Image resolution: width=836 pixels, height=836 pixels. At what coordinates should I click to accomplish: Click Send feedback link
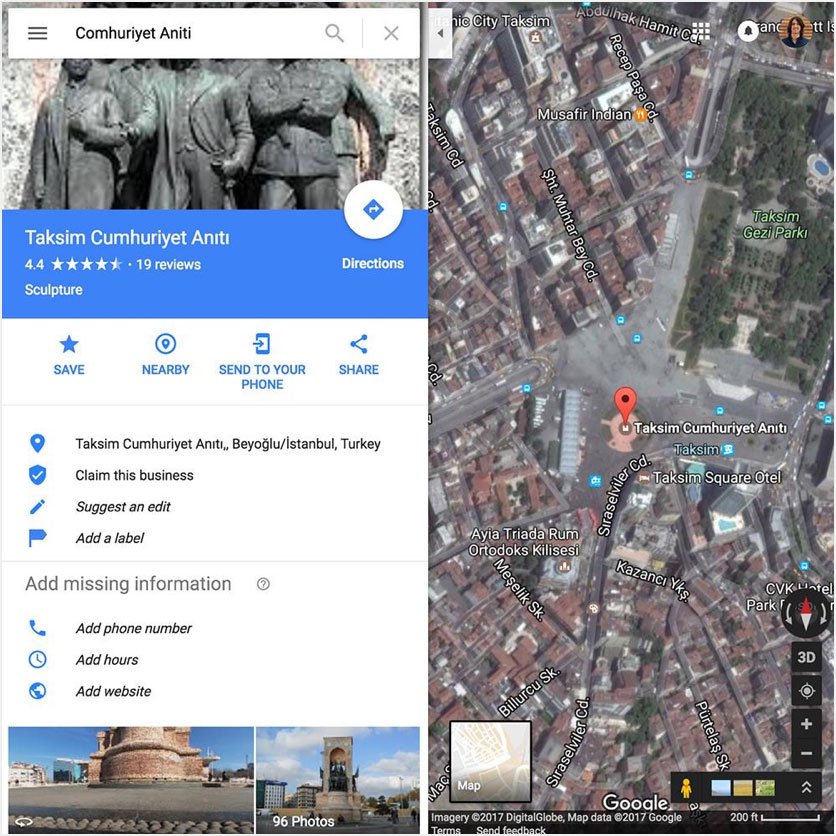pos(511,830)
